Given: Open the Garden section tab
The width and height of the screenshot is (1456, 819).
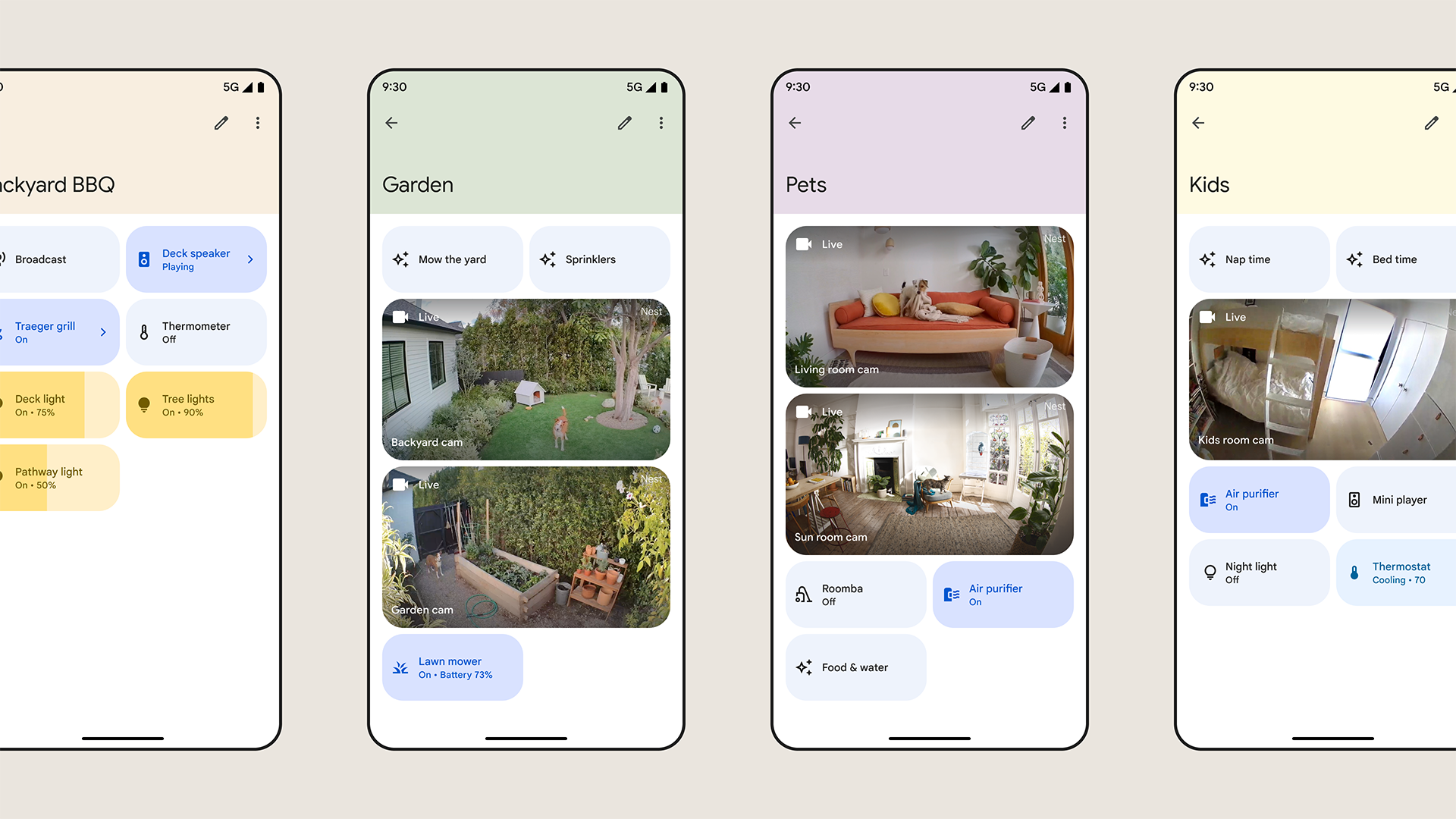Looking at the screenshot, I should [417, 184].
